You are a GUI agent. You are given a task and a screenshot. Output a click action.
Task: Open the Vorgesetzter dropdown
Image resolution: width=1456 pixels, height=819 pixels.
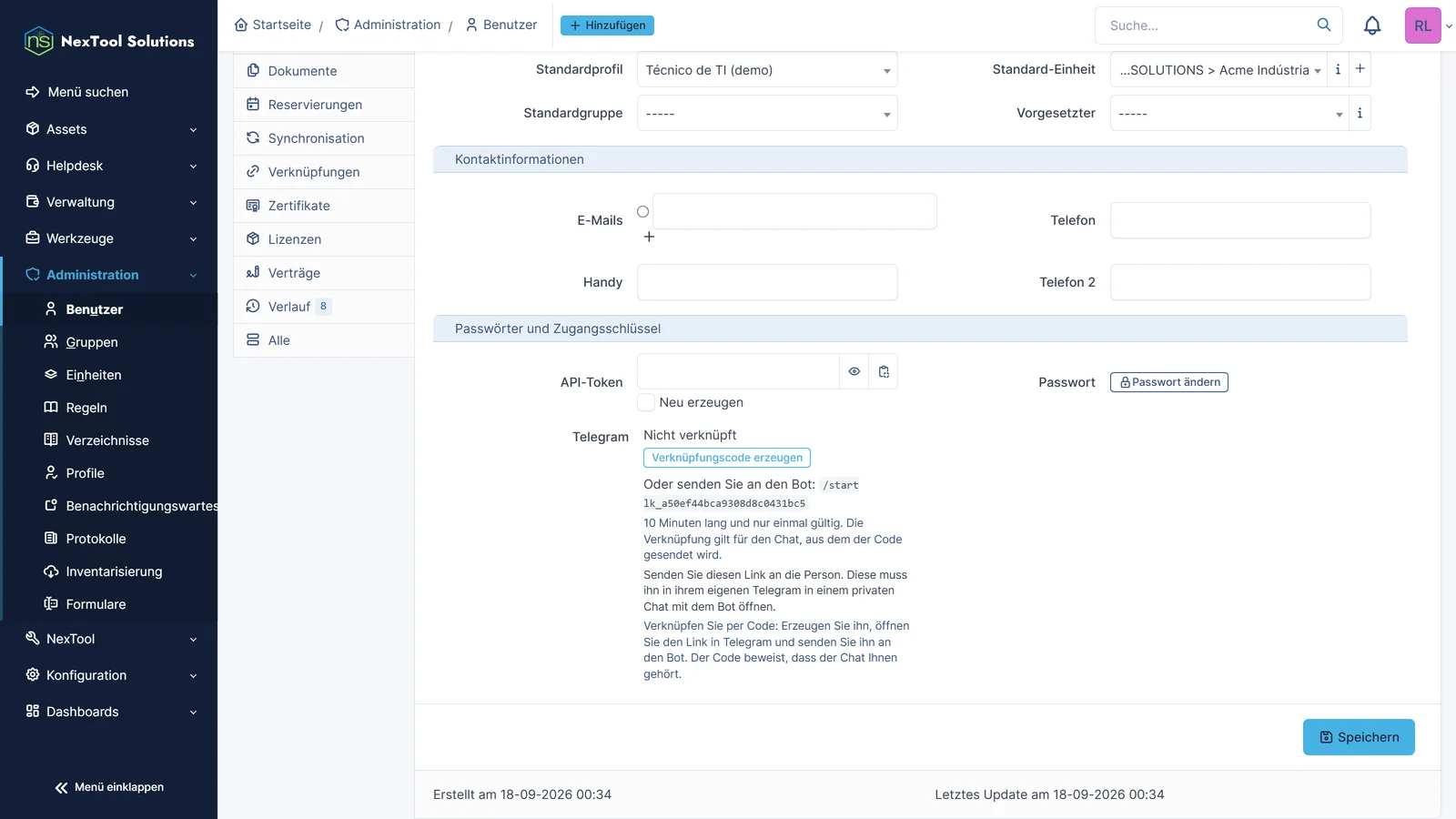coord(1228,113)
